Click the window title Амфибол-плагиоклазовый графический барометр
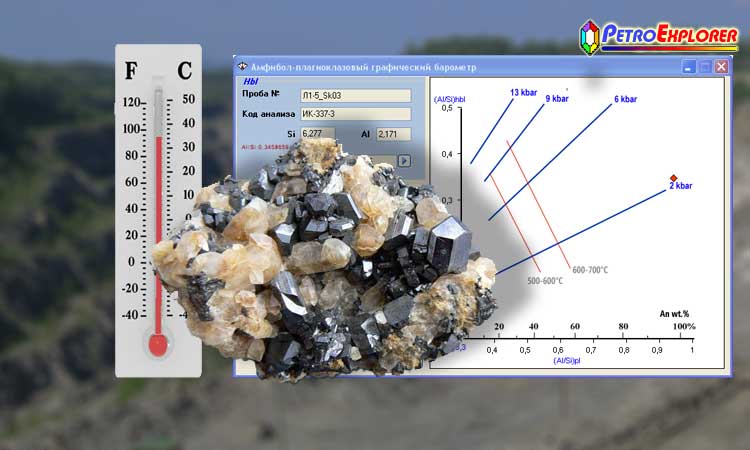 pyautogui.click(x=364, y=67)
